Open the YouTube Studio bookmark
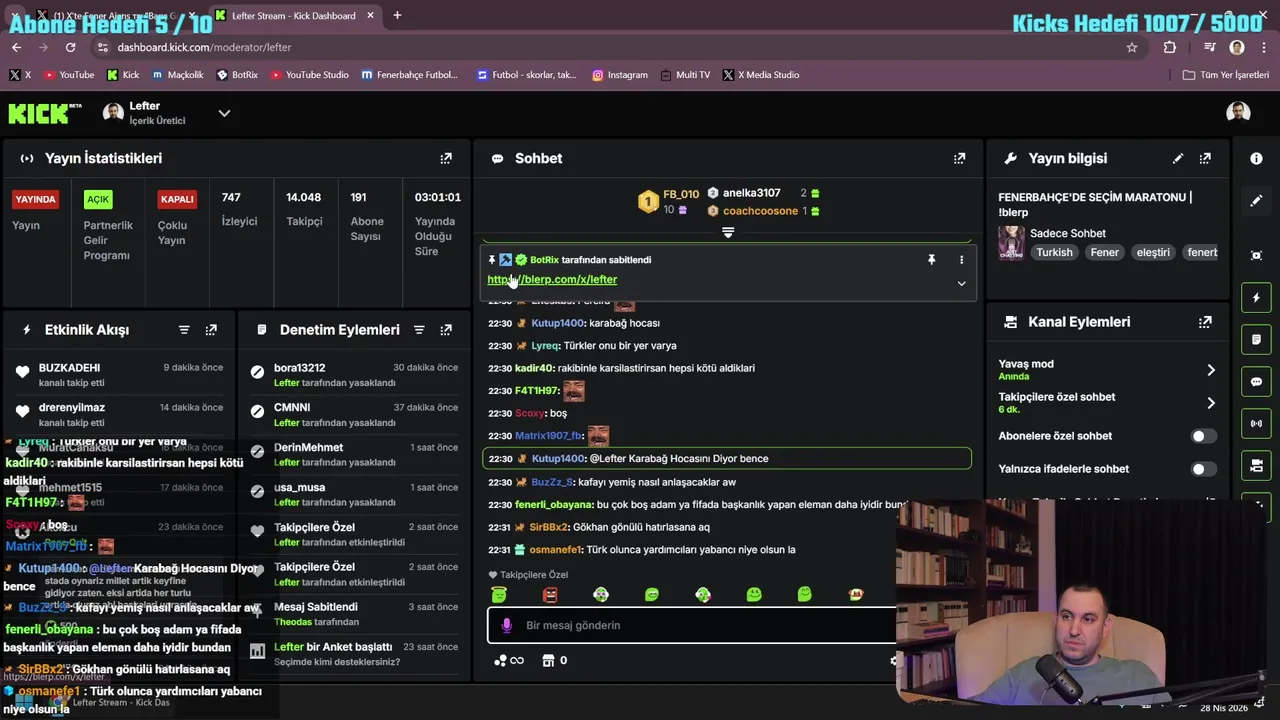 point(309,75)
